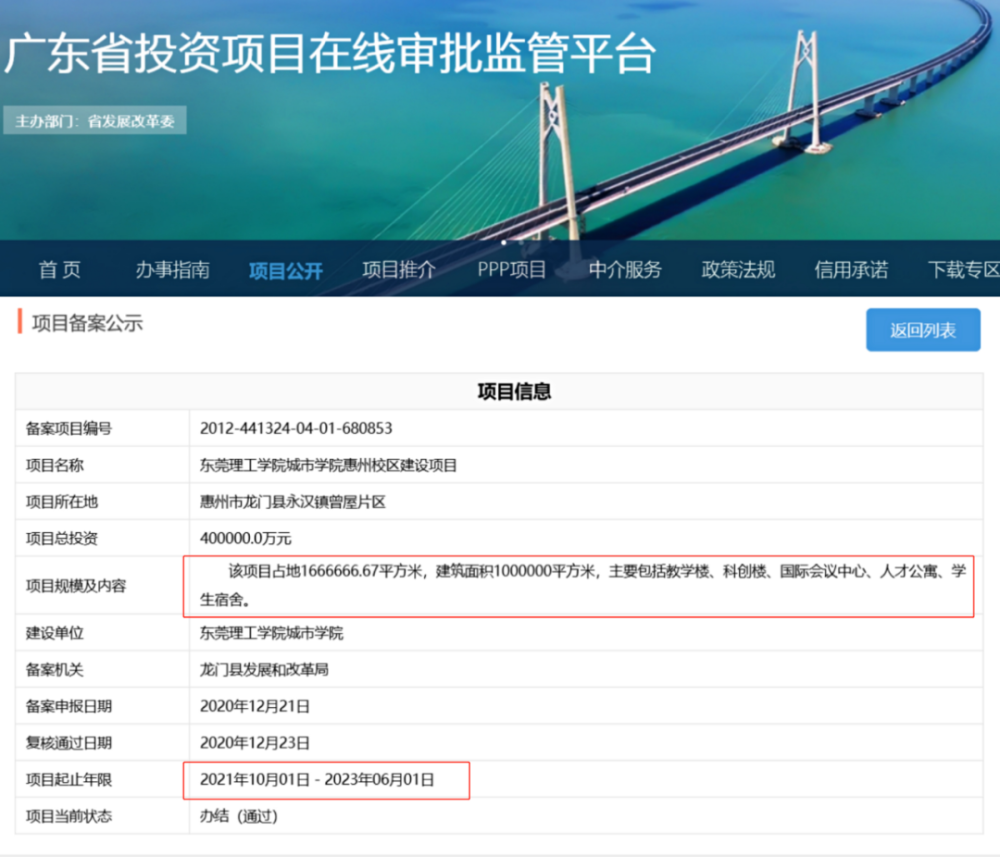Click the 项目起止年限 row label
Image resolution: width=1000 pixels, height=857 pixels.
pos(69,780)
